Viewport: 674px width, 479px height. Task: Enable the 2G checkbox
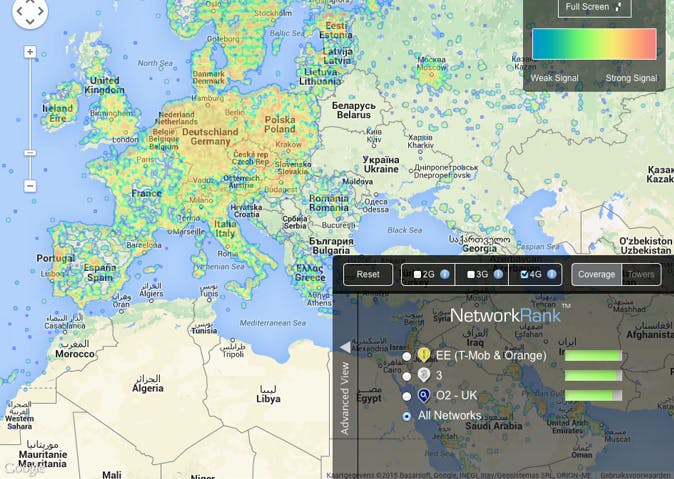coord(418,274)
